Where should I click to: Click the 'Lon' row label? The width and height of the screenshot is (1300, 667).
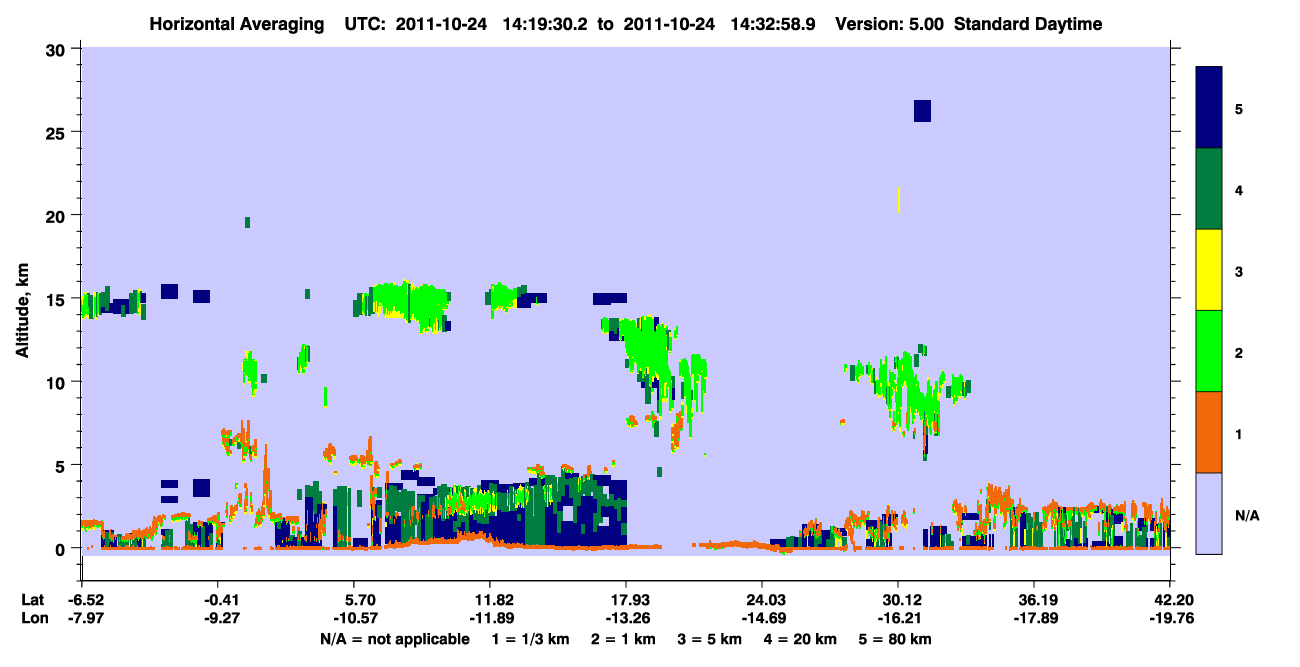pyautogui.click(x=33, y=618)
